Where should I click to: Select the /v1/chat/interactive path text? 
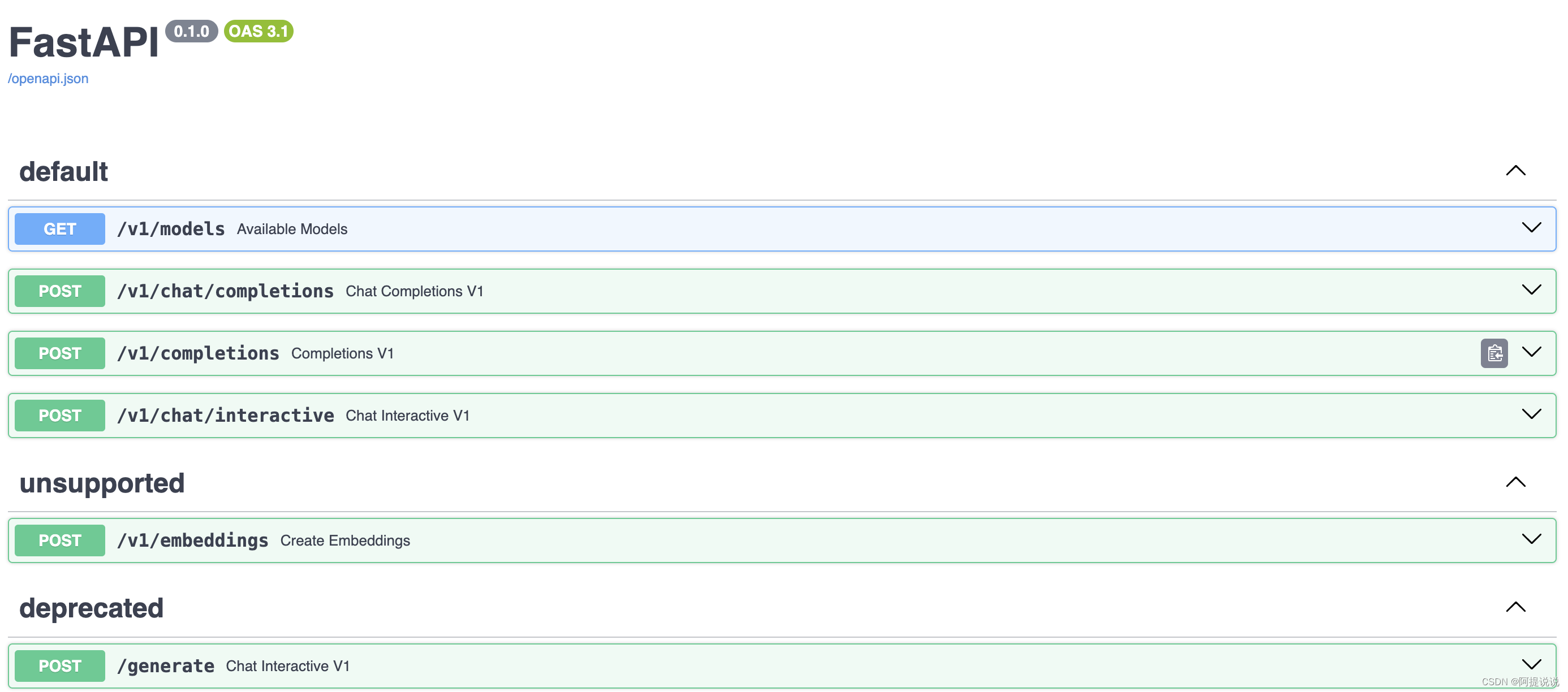click(225, 416)
